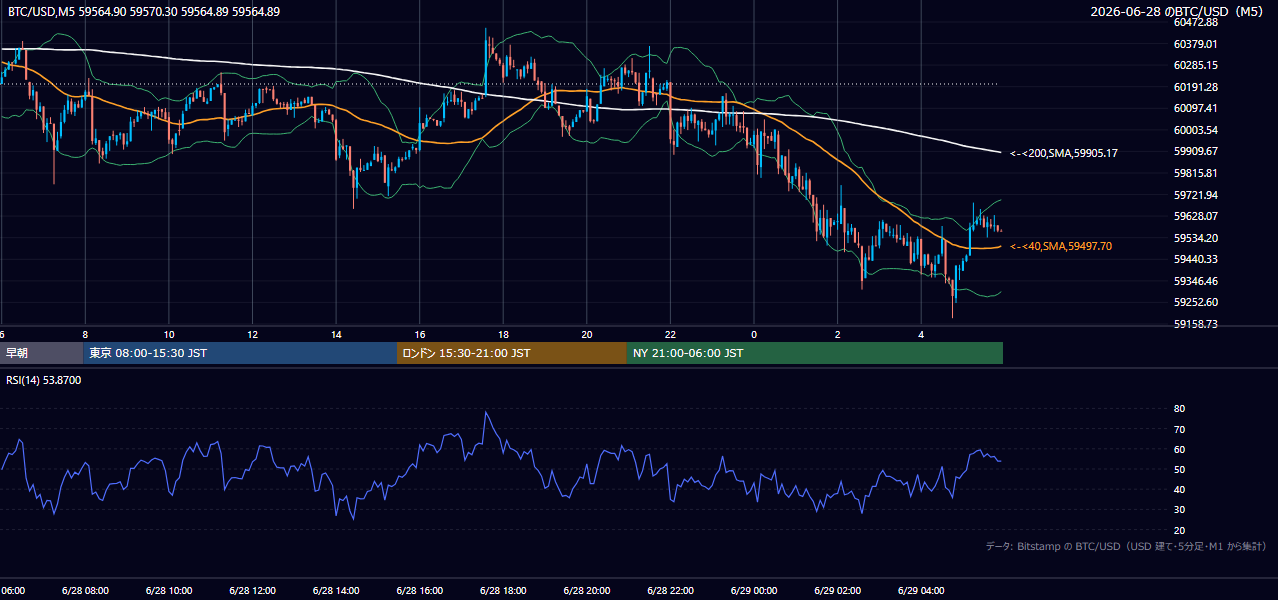1278x600 pixels.
Task: Click the RSI scale value 80
Action: pyautogui.click(x=1179, y=409)
